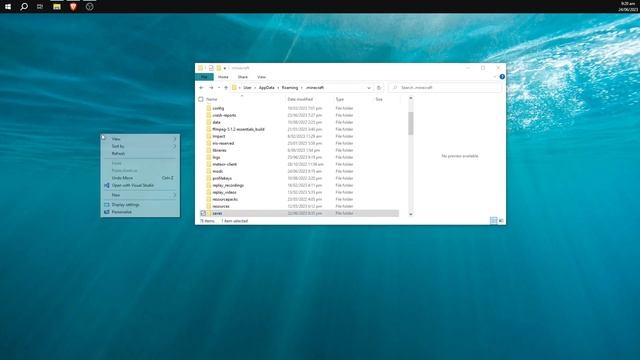
Task: Open the New submenu in the context menu
Action: (x=140, y=195)
